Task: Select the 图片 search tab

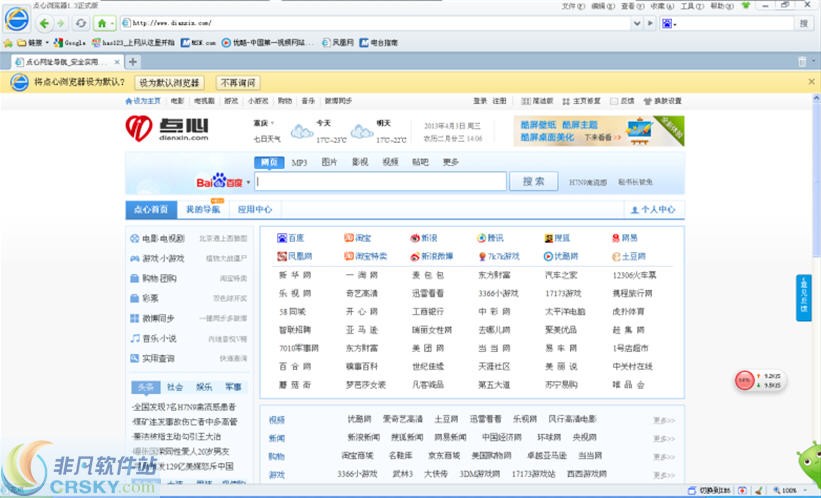Action: (329, 162)
